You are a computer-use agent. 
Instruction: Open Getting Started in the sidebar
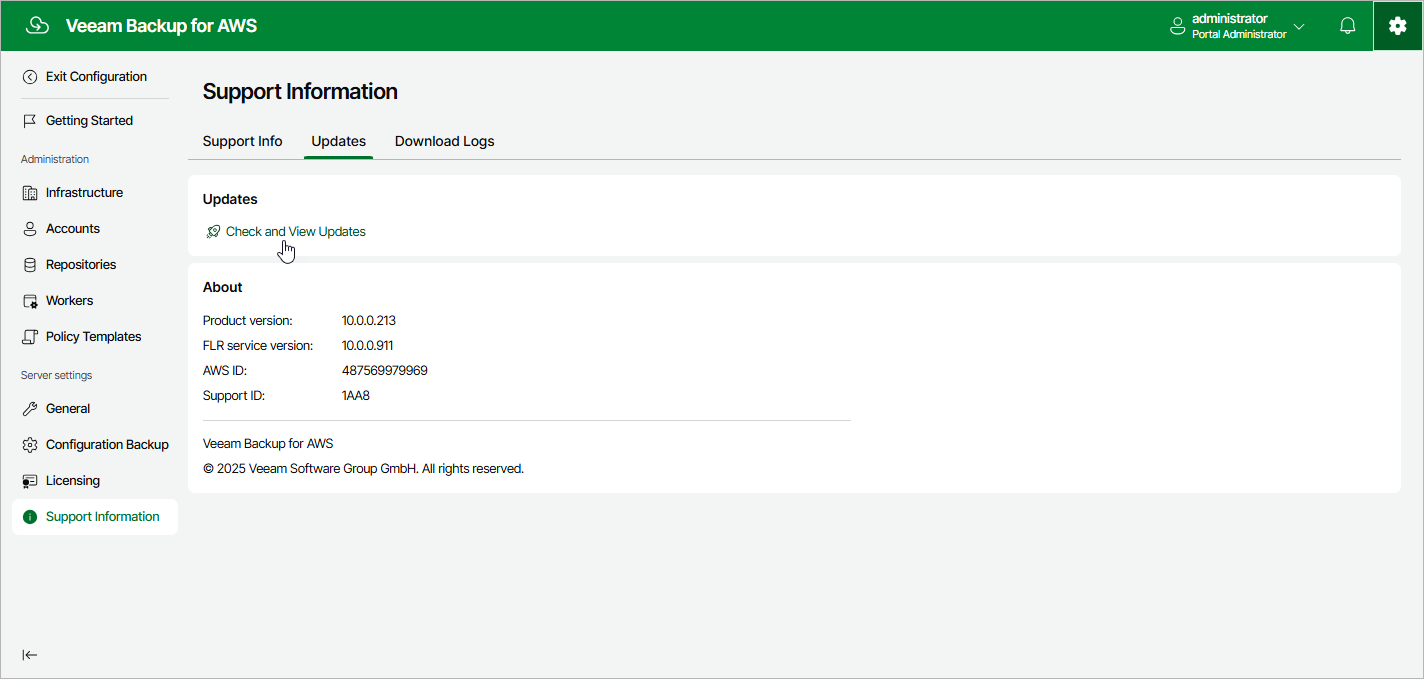coord(89,121)
